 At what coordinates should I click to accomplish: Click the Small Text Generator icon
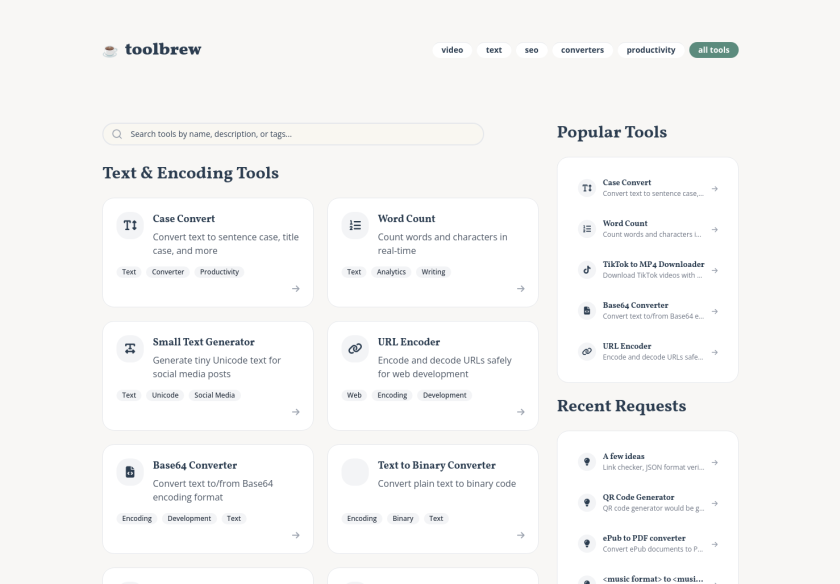(130, 349)
